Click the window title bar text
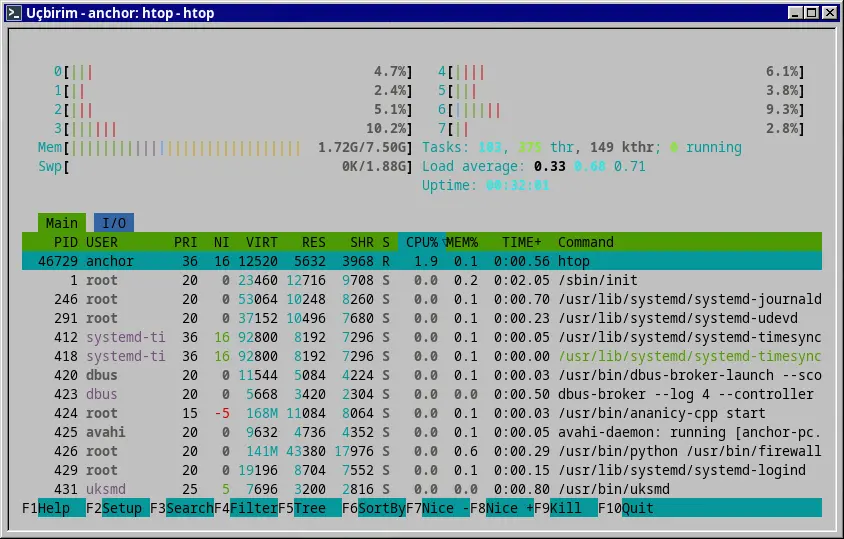The height and width of the screenshot is (539, 844). pos(120,13)
